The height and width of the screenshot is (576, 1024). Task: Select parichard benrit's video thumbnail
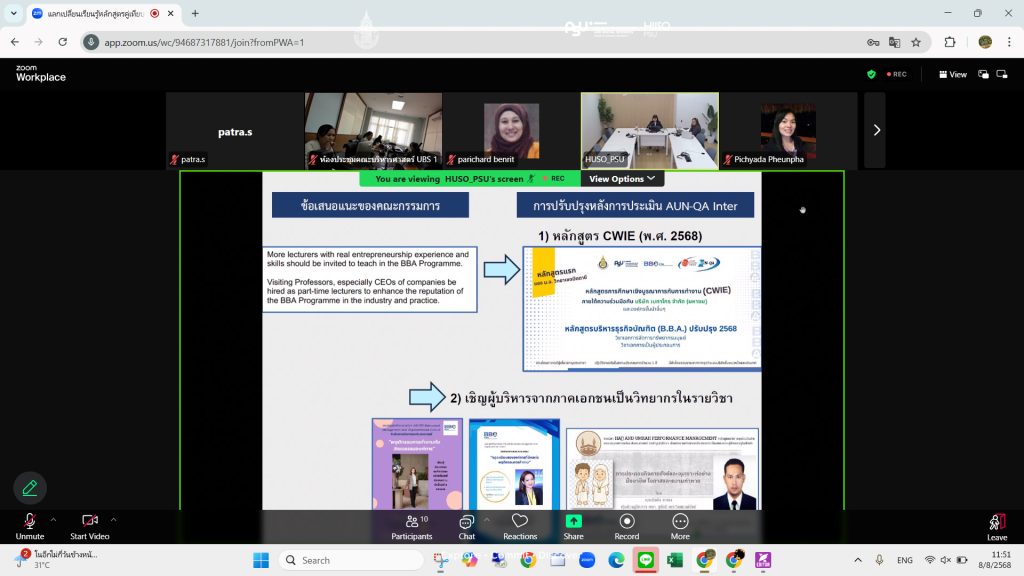pos(511,130)
